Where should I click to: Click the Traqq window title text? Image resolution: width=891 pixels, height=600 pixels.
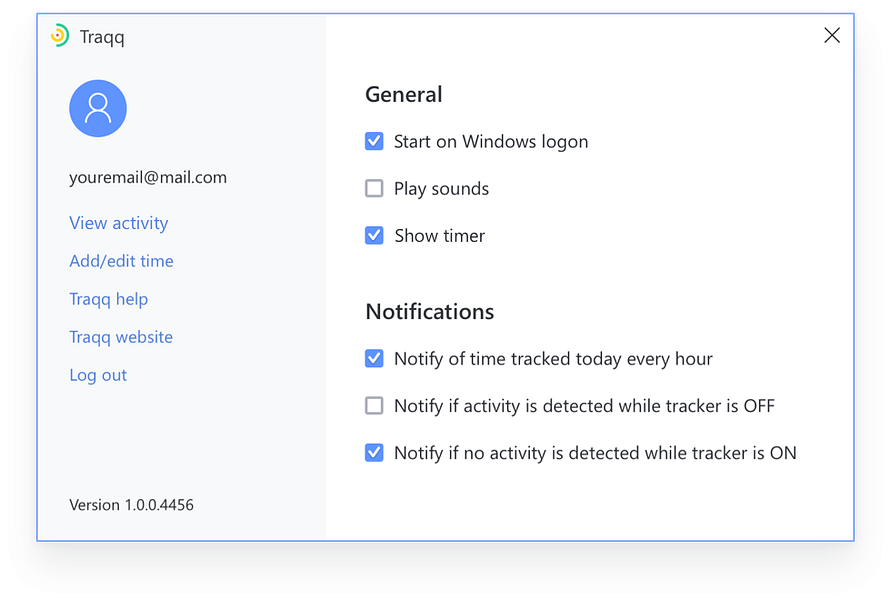pos(102,37)
